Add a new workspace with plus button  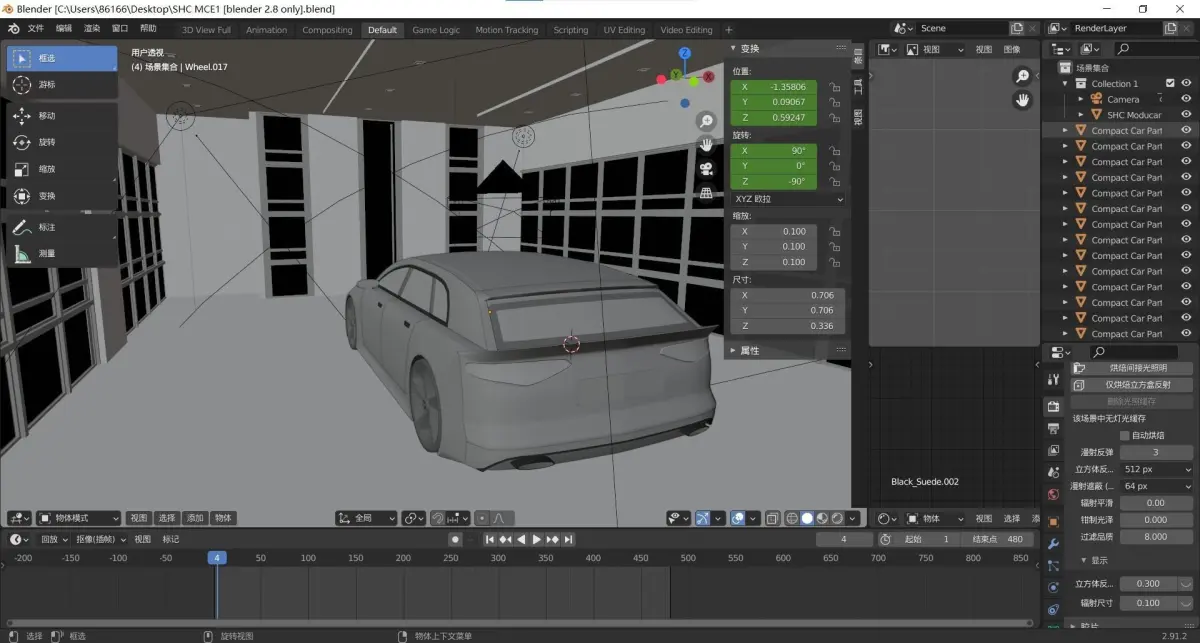(728, 30)
